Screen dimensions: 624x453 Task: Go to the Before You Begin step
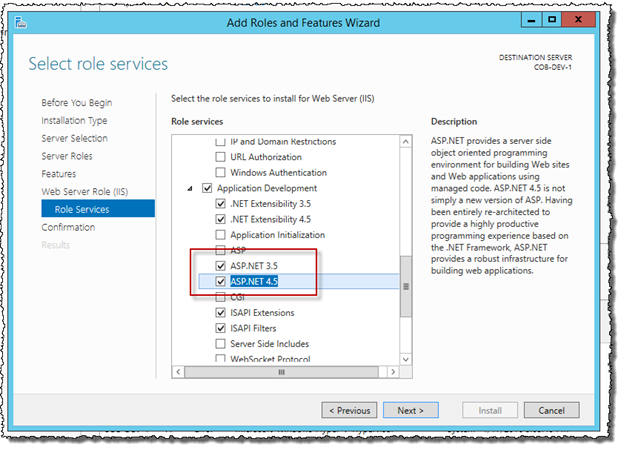77,103
